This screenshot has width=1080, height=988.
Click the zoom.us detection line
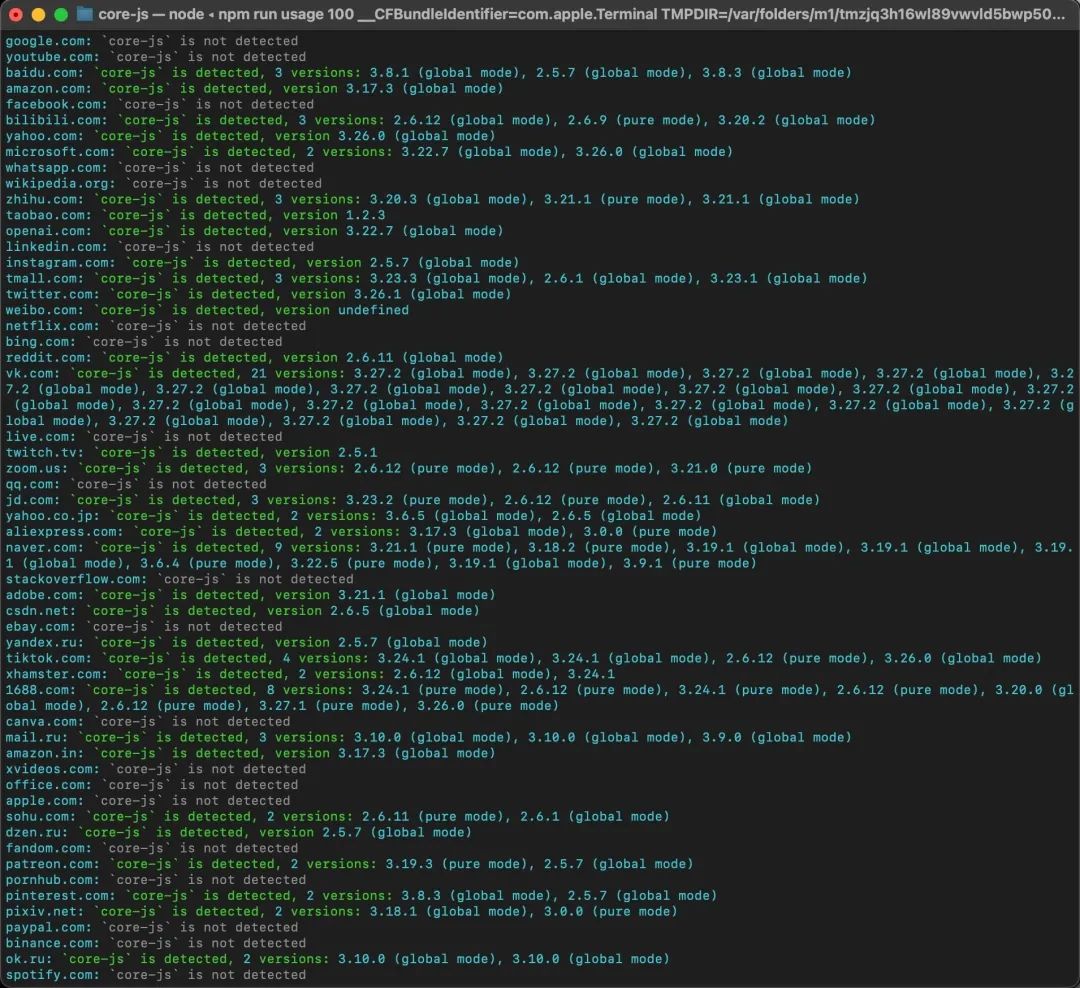[409, 469]
